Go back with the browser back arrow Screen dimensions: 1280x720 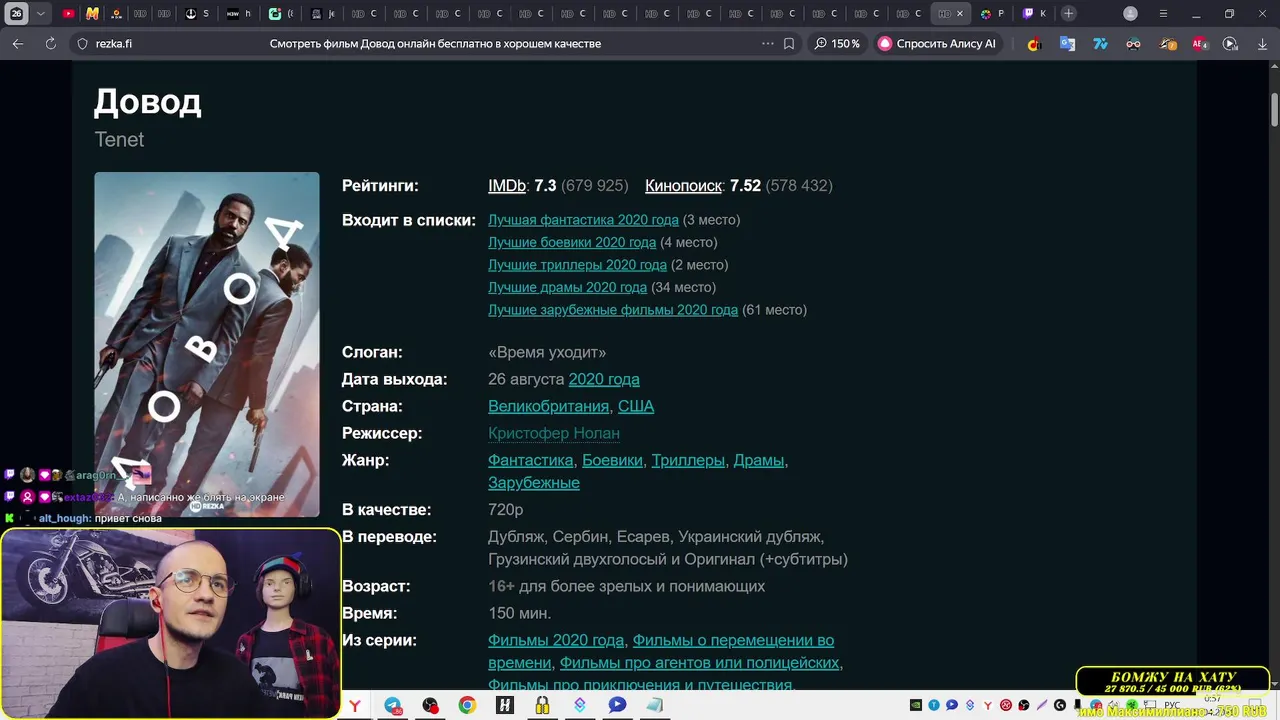18,44
